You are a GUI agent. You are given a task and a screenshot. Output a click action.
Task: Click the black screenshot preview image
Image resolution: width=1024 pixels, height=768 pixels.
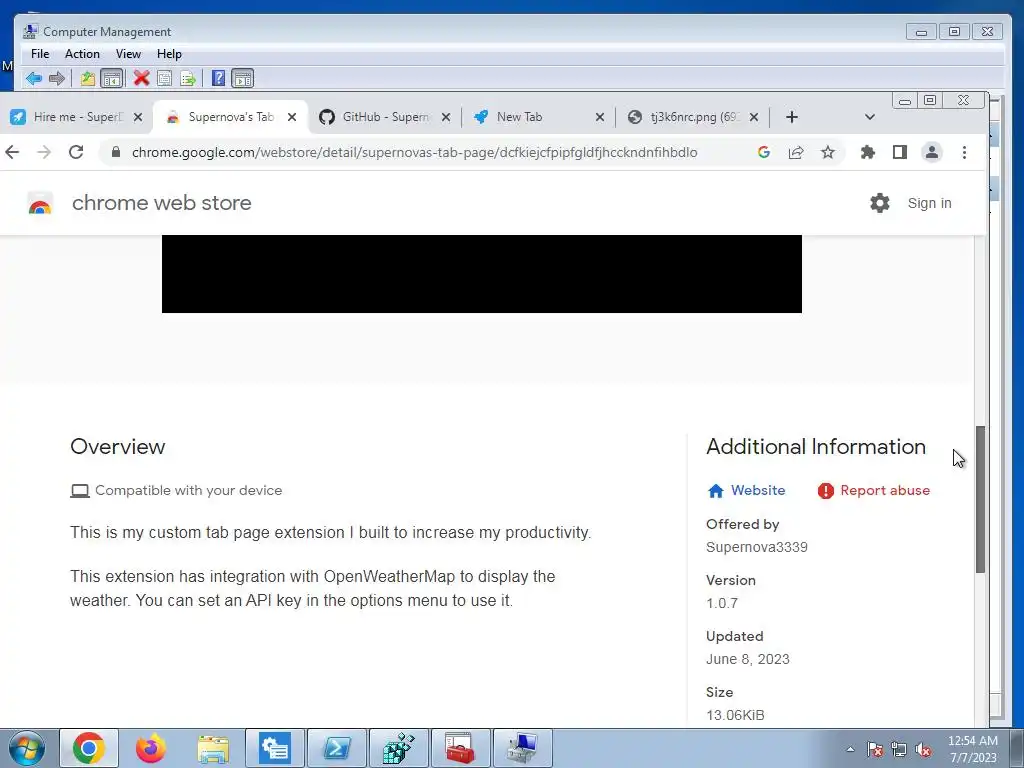482,274
